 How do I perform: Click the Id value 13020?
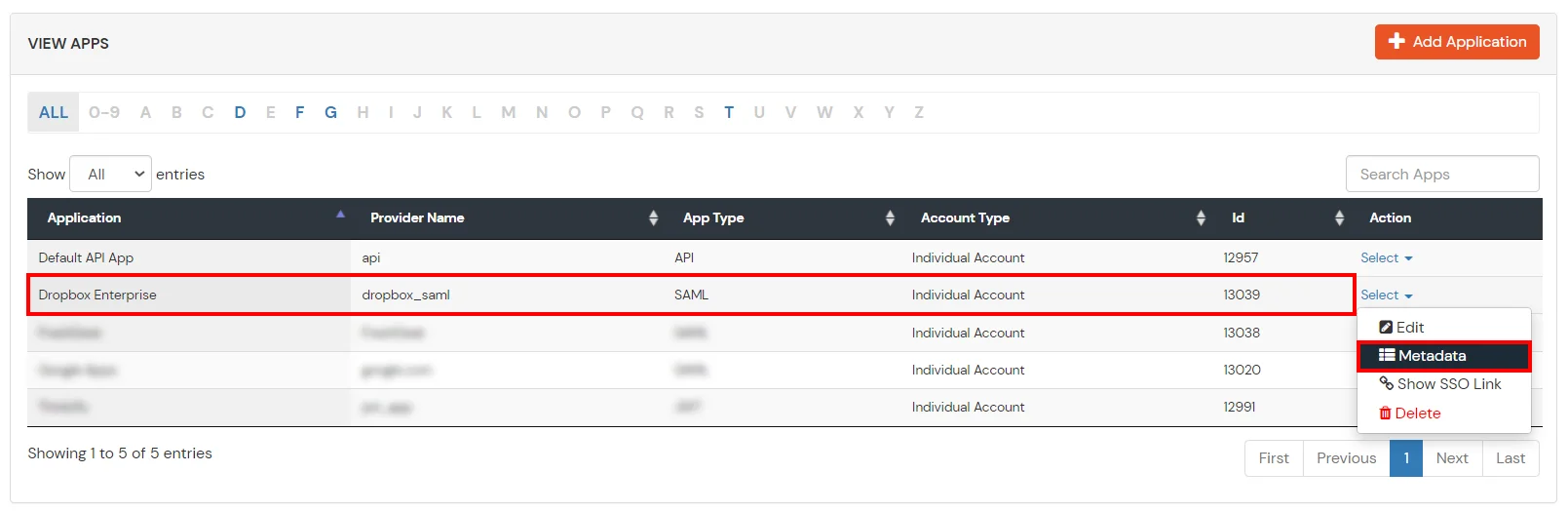[x=1242, y=370]
